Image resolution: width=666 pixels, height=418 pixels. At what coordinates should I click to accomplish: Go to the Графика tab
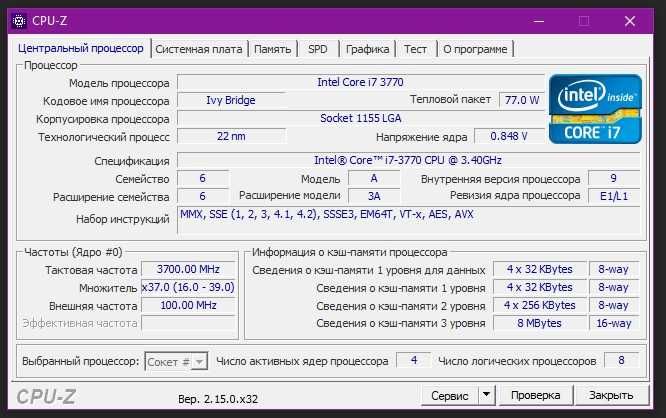pos(367,49)
